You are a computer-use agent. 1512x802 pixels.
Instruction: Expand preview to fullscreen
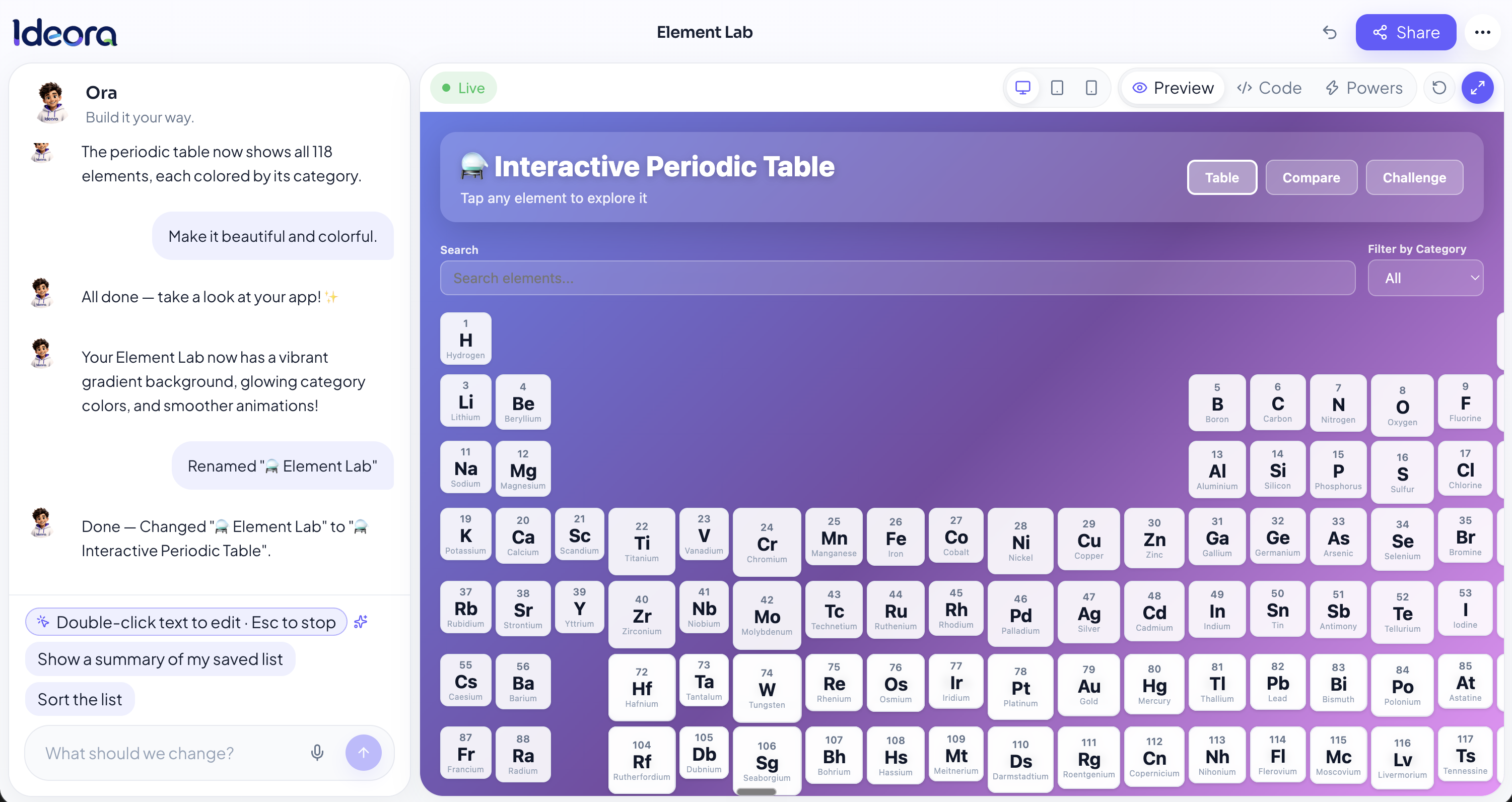tap(1477, 88)
